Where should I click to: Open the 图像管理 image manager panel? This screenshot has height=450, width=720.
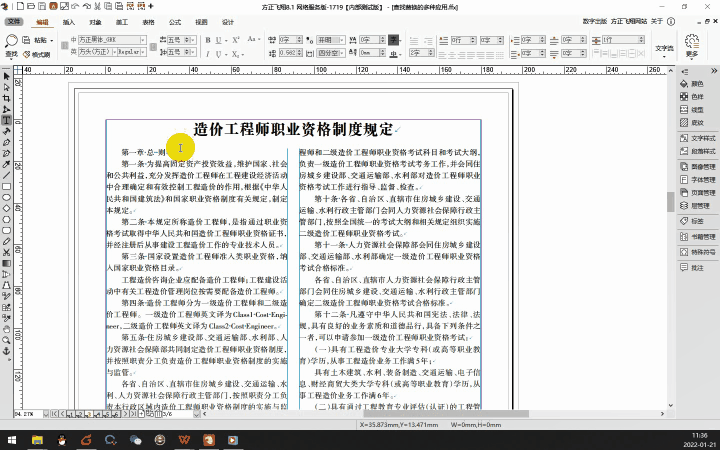697,167
